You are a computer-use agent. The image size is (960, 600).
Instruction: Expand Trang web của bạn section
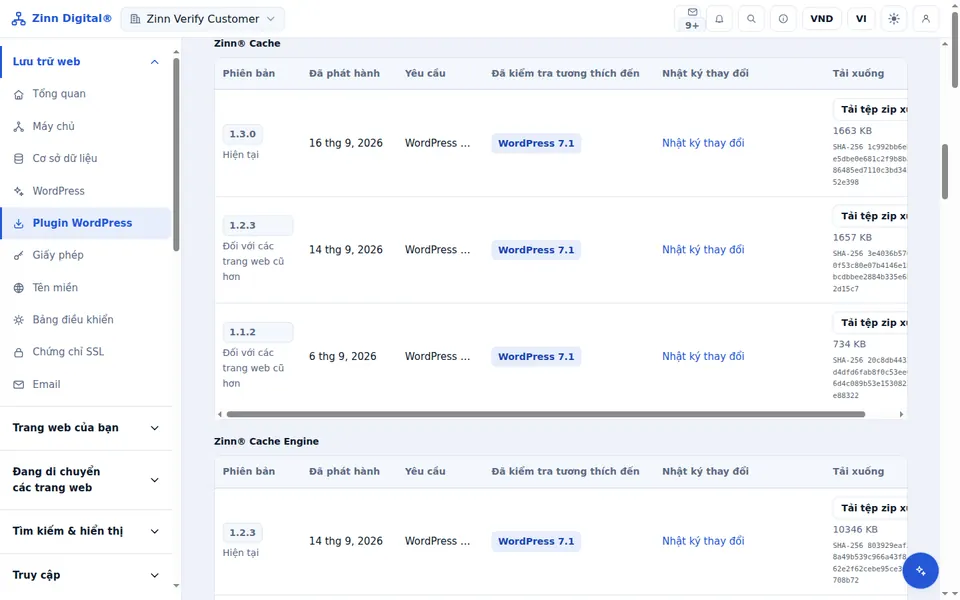pyautogui.click(x=86, y=428)
